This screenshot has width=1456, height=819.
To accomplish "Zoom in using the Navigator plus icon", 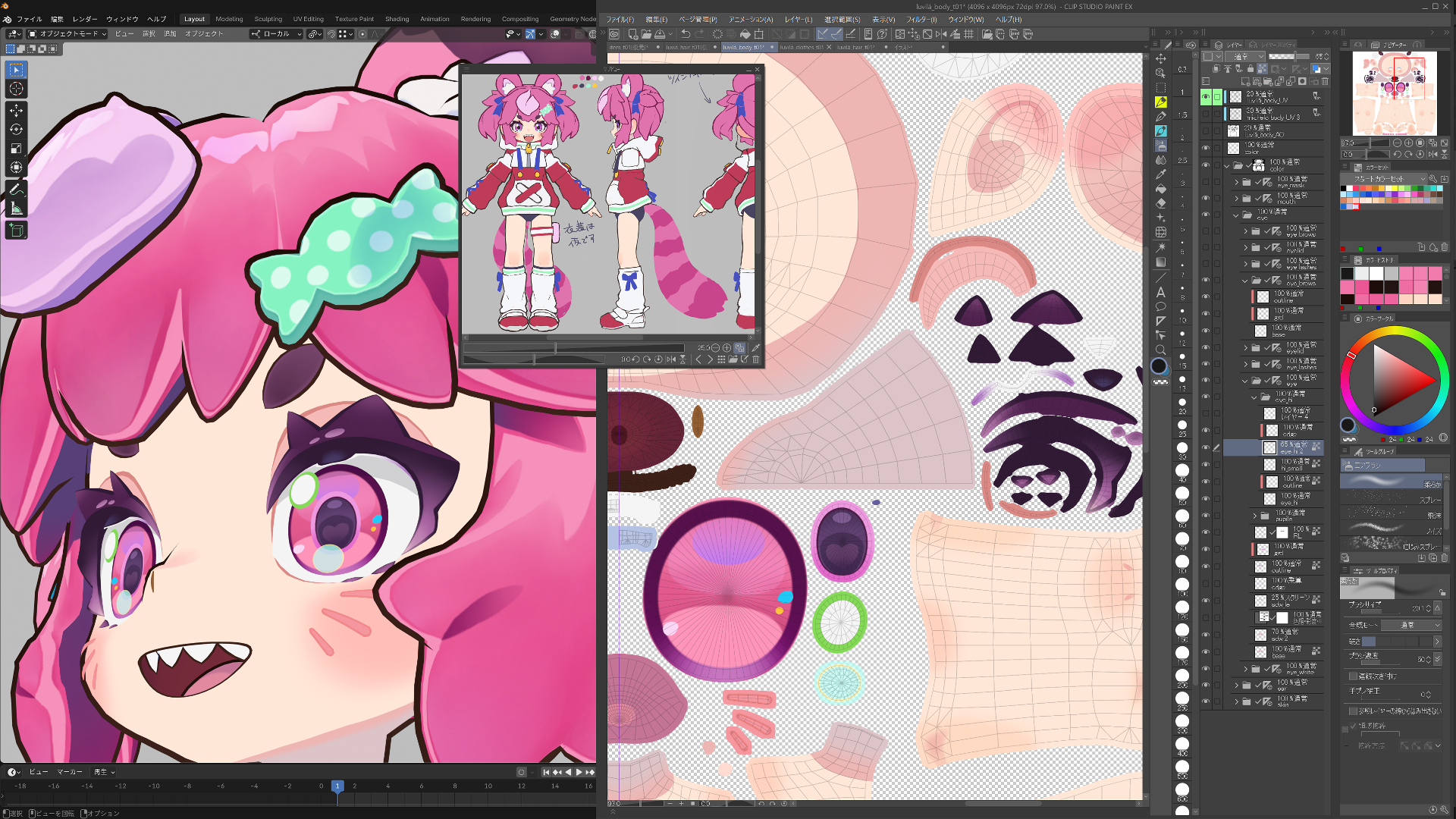I will tap(1408, 143).
